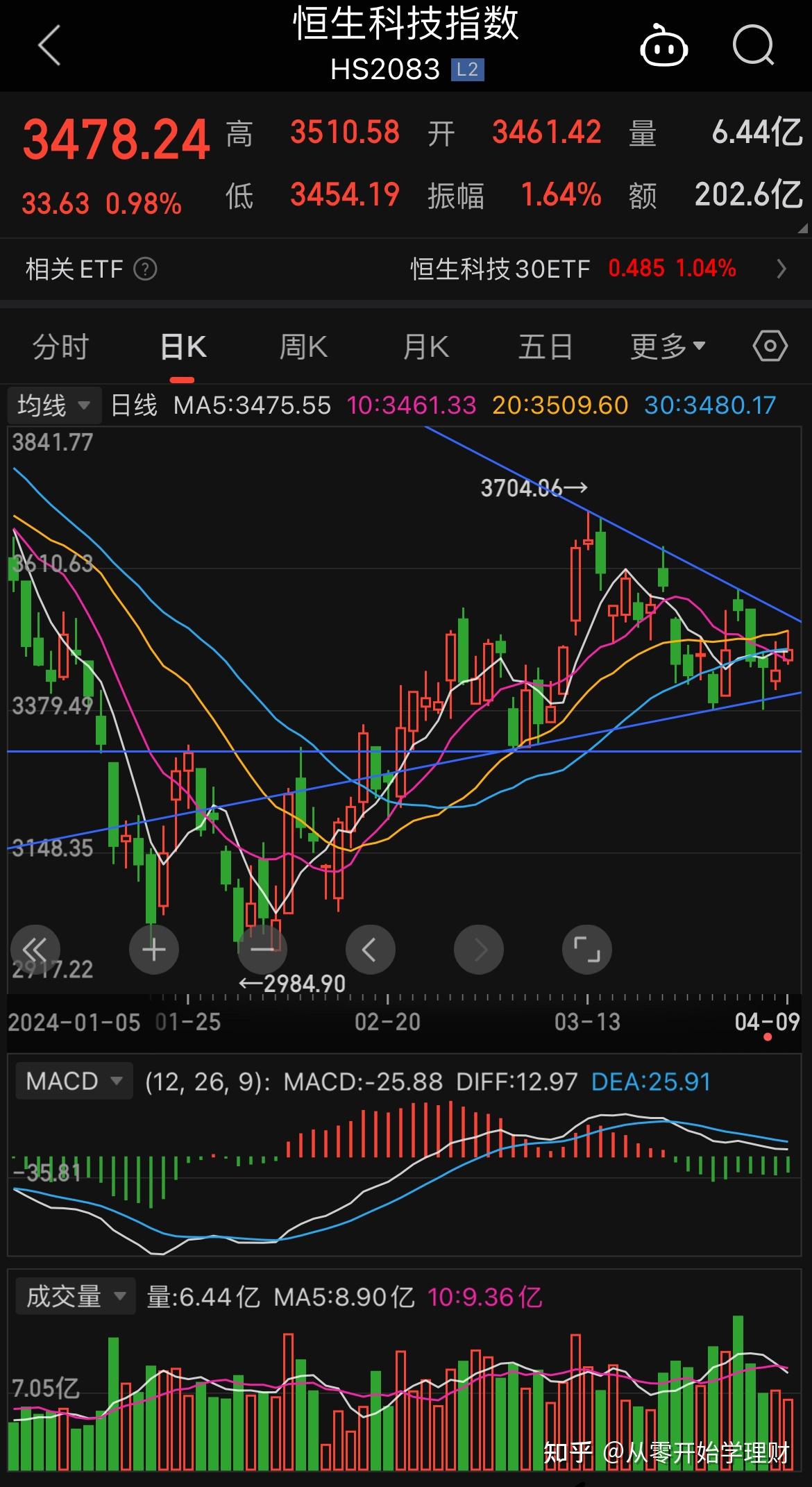Tap the MA30 value 30:3480.17

[x=710, y=405]
